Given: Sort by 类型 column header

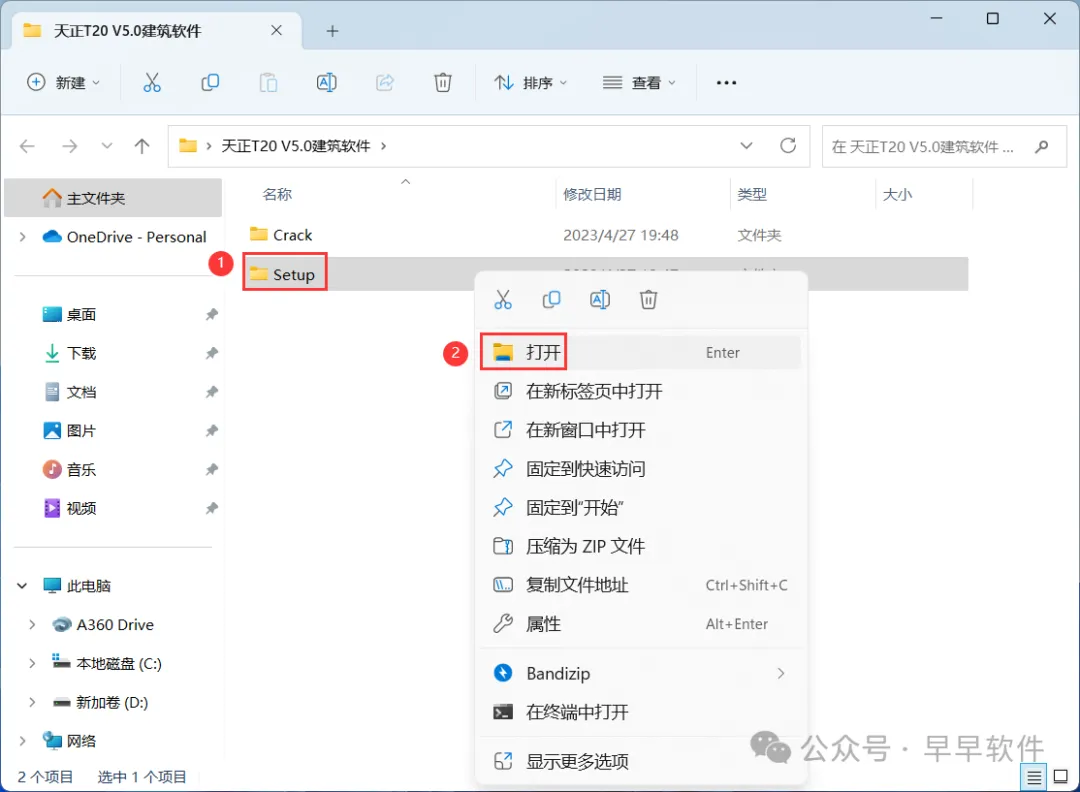Looking at the screenshot, I should (752, 195).
